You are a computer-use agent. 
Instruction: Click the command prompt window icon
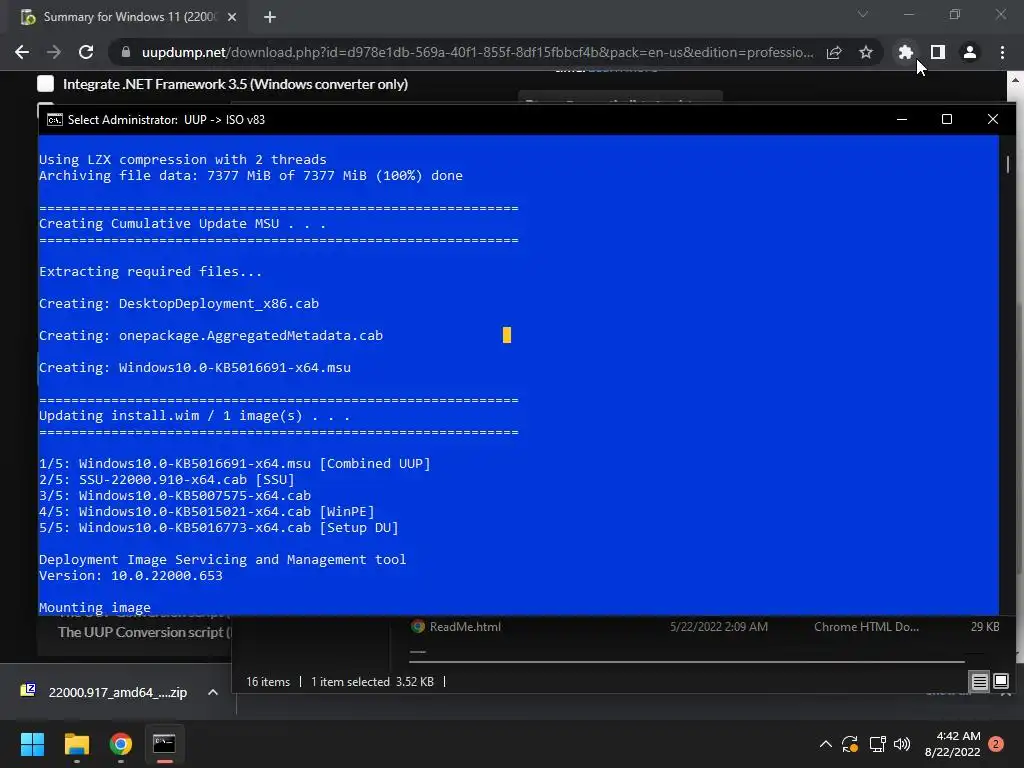(55, 120)
